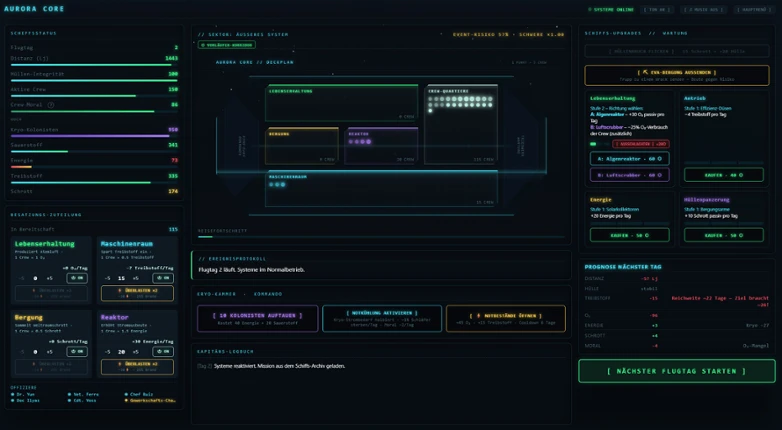Click the Kommando tab label
Screen dimensions: 782x430
tap(269, 294)
